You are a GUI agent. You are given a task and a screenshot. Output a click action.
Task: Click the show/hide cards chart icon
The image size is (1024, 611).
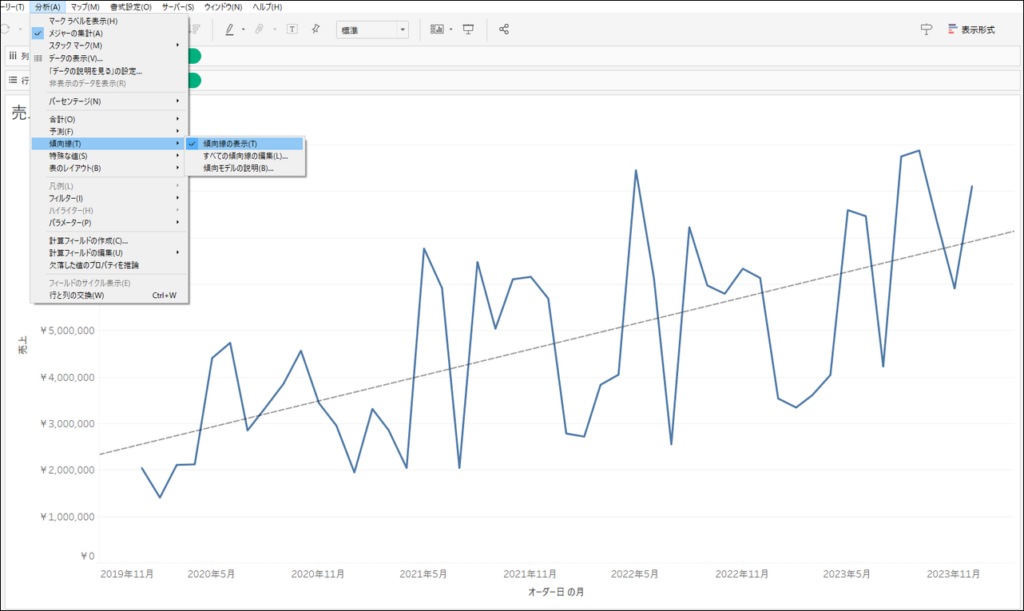[437, 29]
